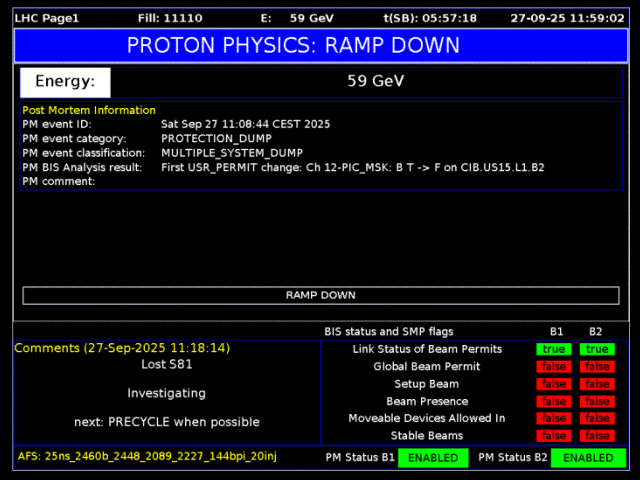
Task: Select the Energy label box
Action: [x=65, y=81]
